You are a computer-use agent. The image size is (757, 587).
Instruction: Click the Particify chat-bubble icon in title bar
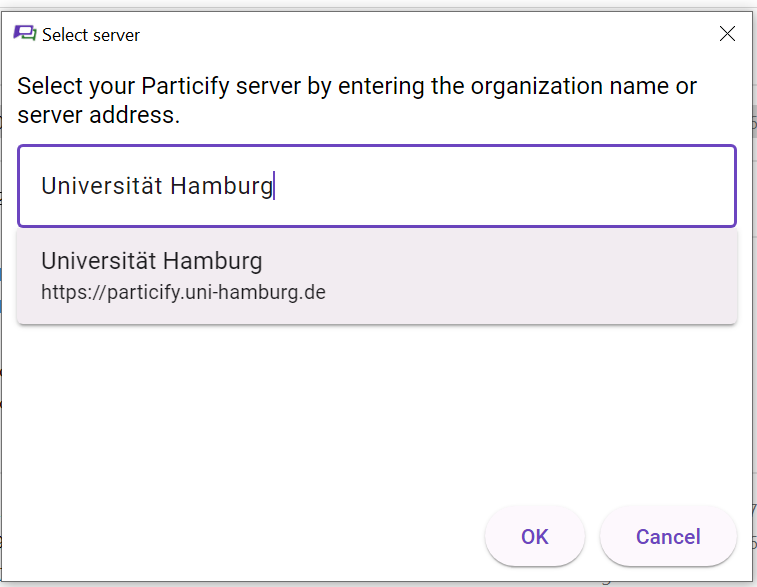click(x=25, y=34)
